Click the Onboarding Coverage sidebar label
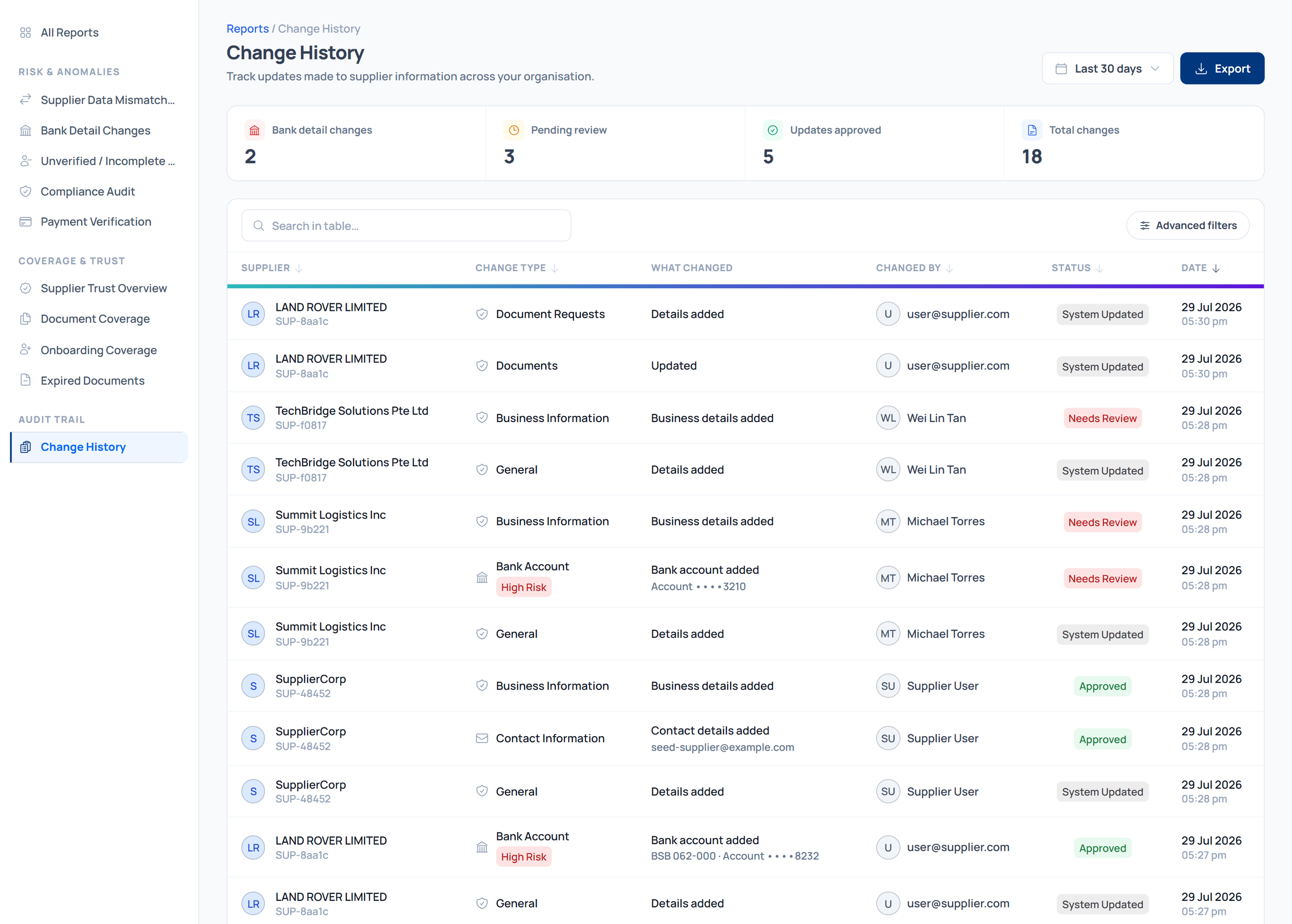This screenshot has width=1292, height=924. (x=98, y=350)
